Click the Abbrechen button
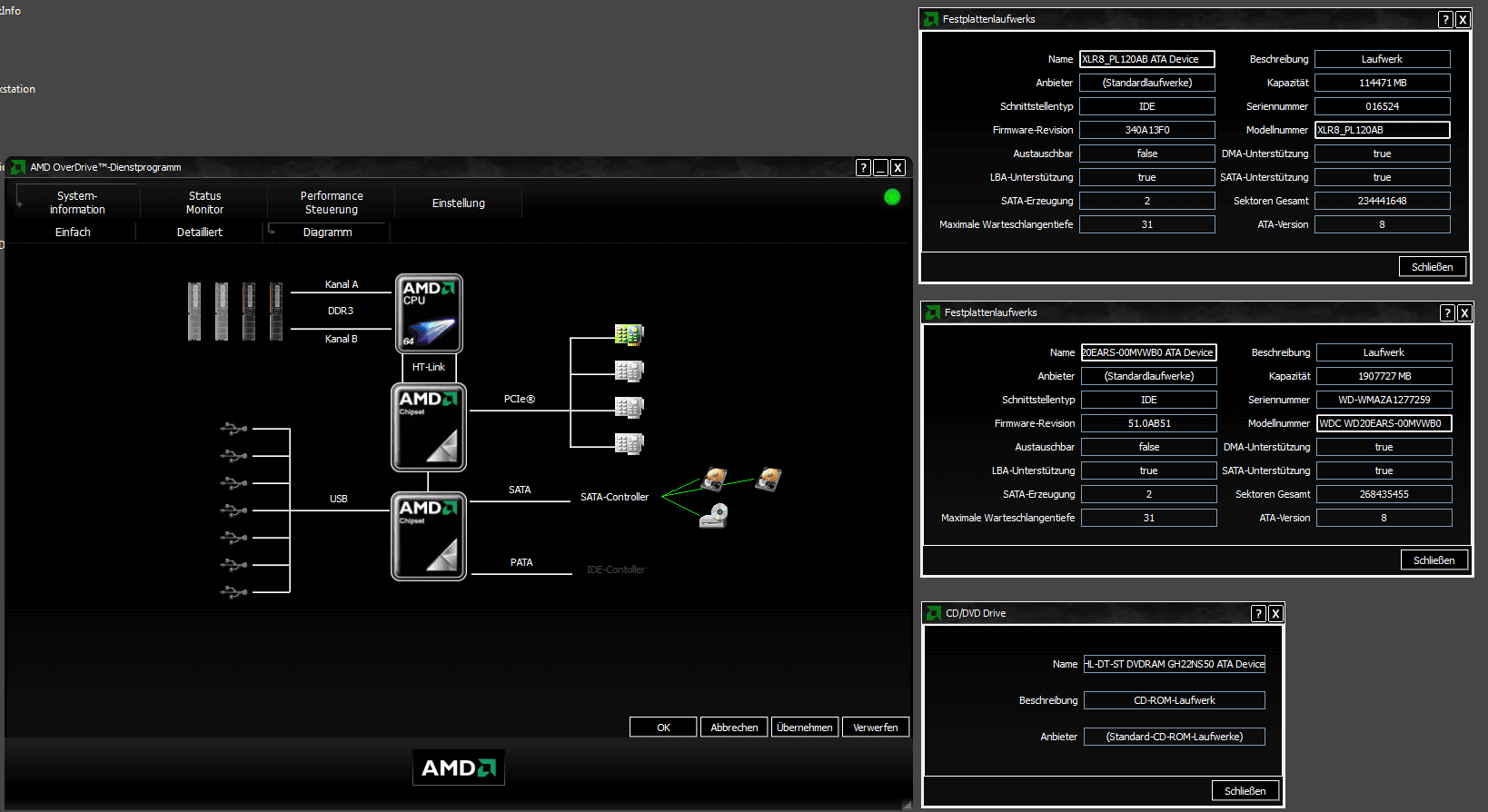 tap(734, 728)
